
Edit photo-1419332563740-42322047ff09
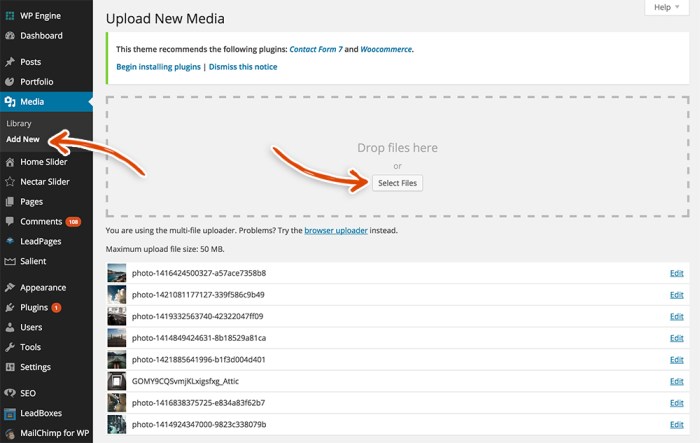pos(676,317)
